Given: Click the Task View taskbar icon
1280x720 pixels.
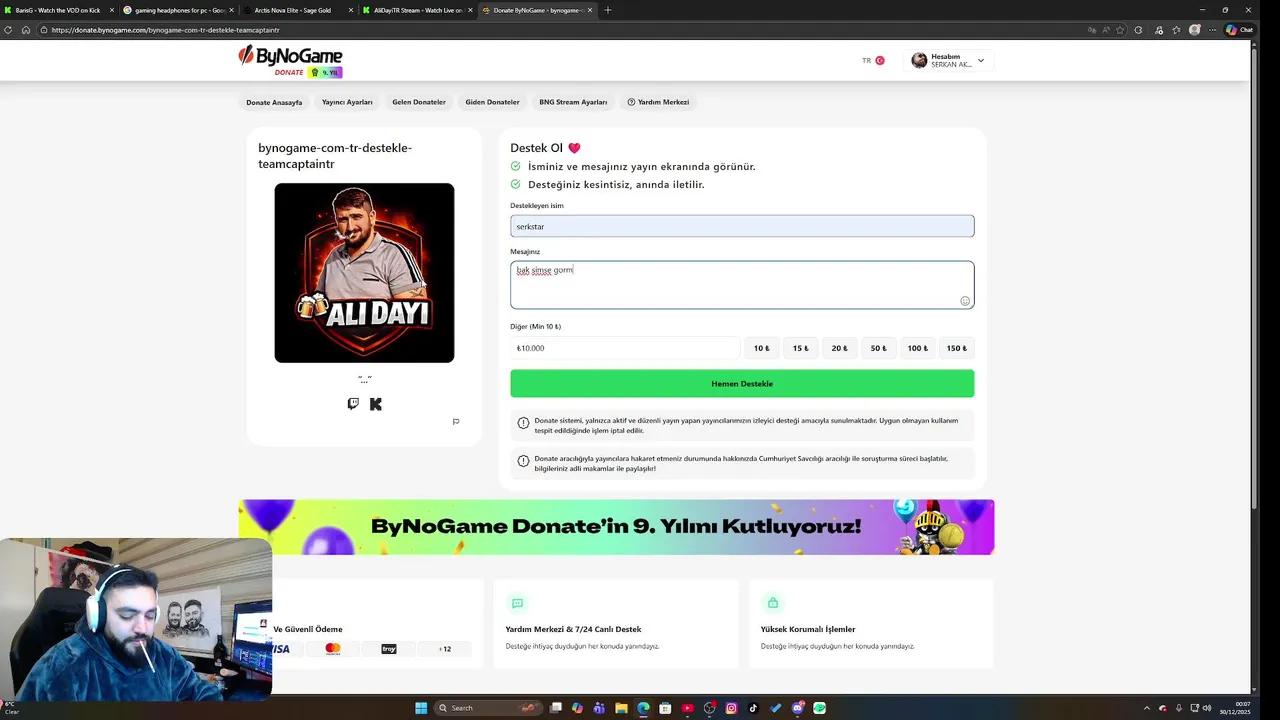Looking at the screenshot, I should coord(556,708).
